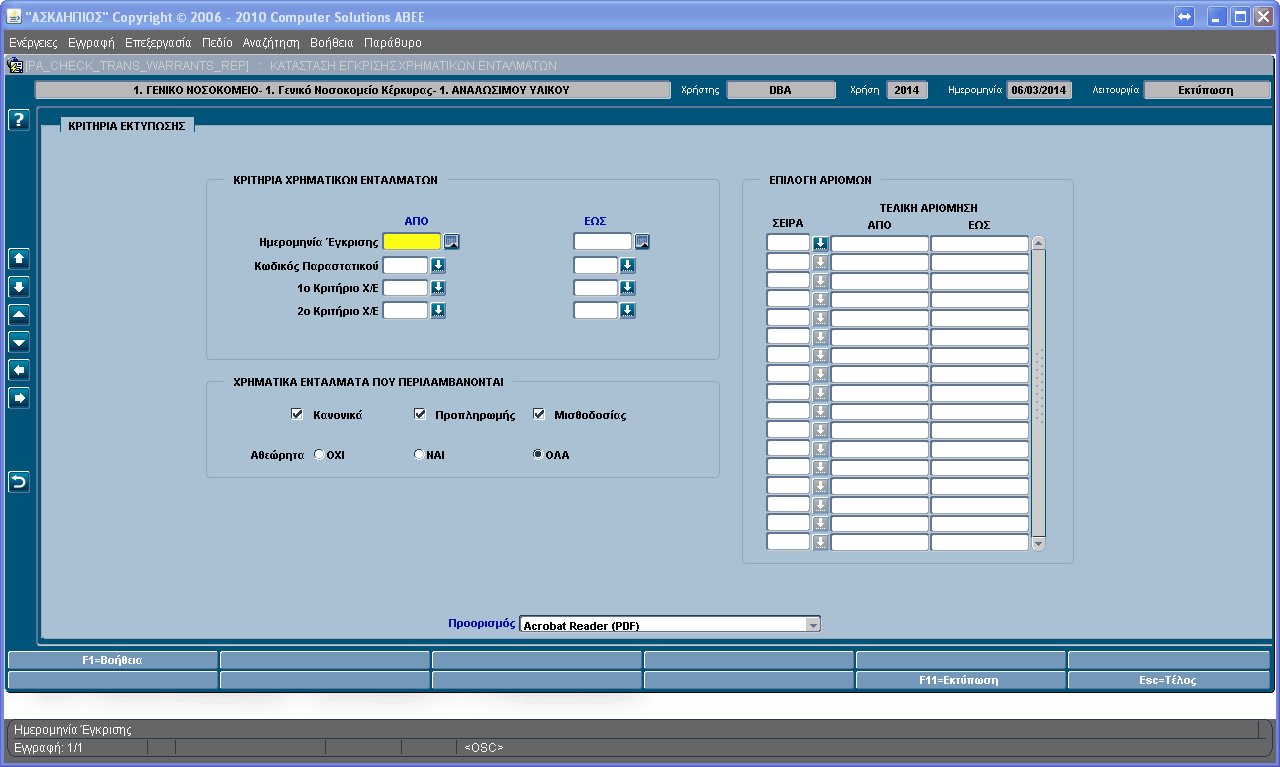Click the question mark help icon

(x=18, y=120)
